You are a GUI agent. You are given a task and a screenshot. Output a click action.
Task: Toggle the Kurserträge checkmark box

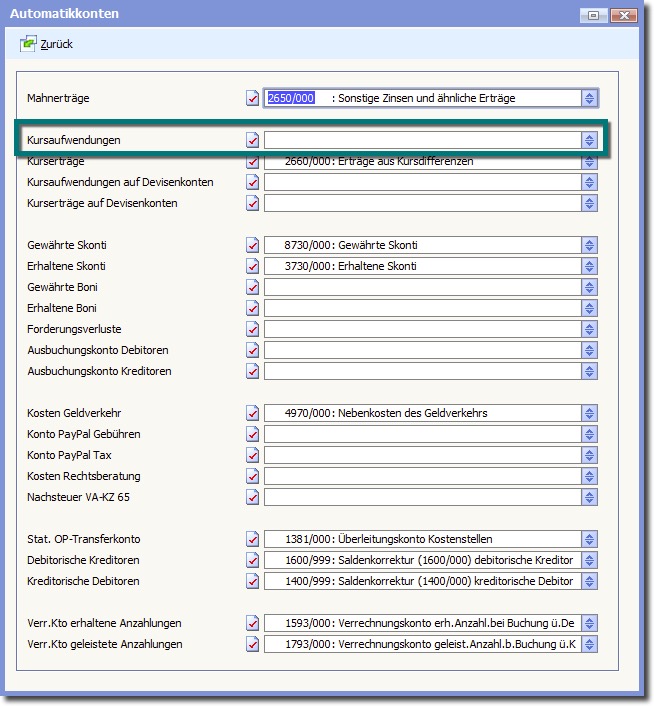click(252, 162)
